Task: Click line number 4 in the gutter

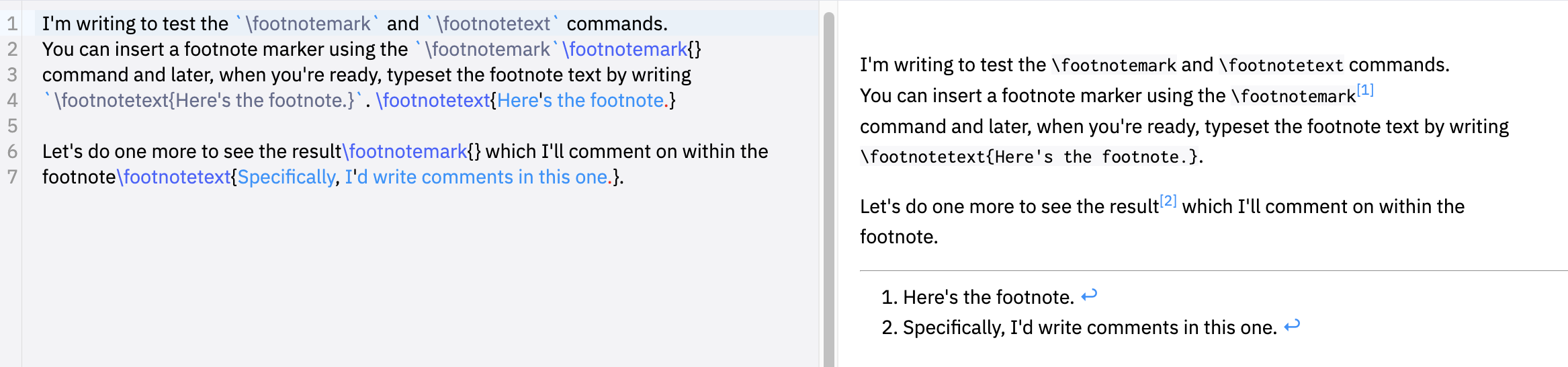Action: click(x=12, y=100)
